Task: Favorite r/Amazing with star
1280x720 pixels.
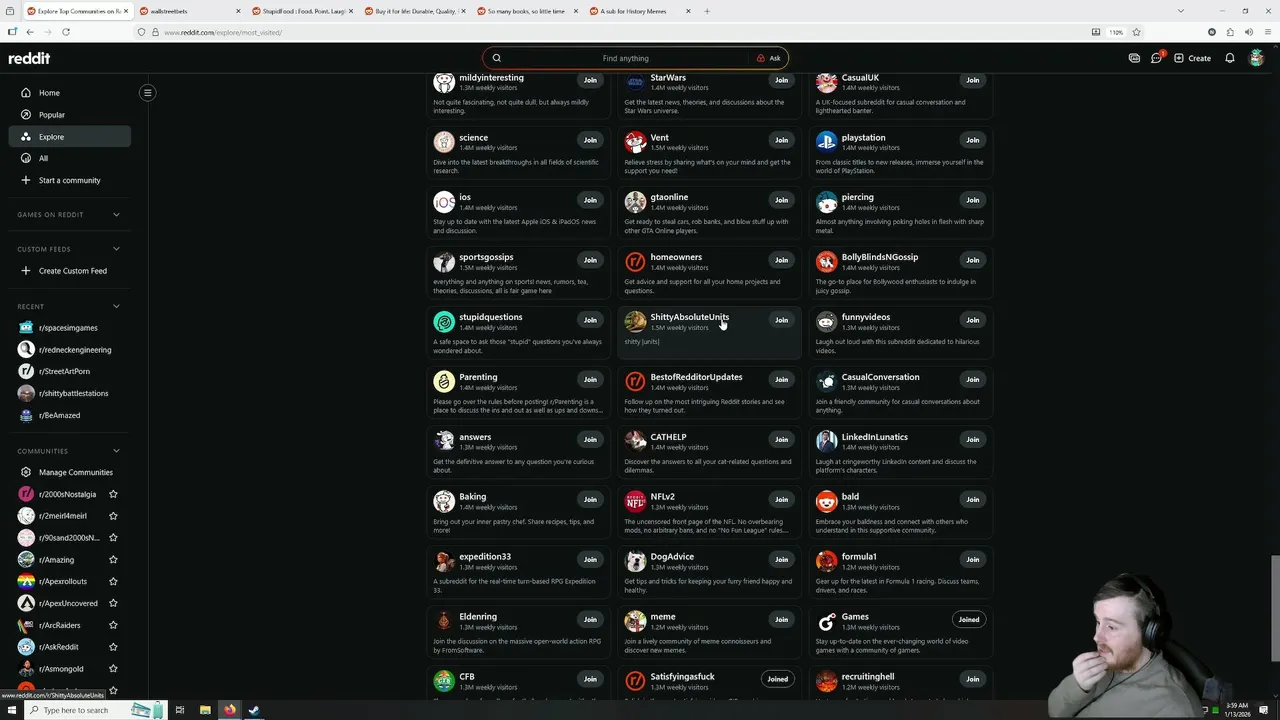Action: coord(113,560)
